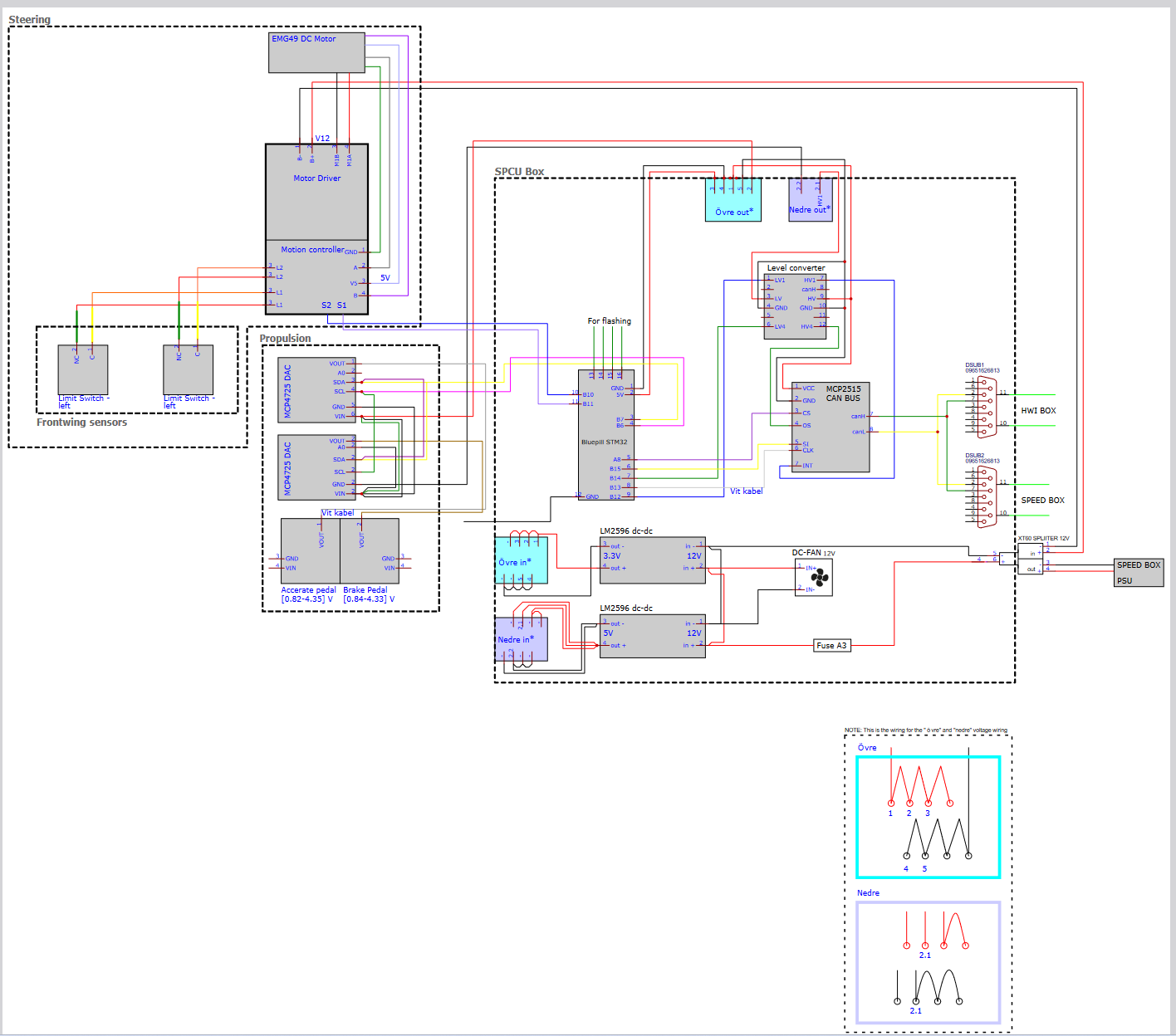This screenshot has width=1176, height=1036.
Task: Click the SPCU Box group label
Action: tap(519, 172)
